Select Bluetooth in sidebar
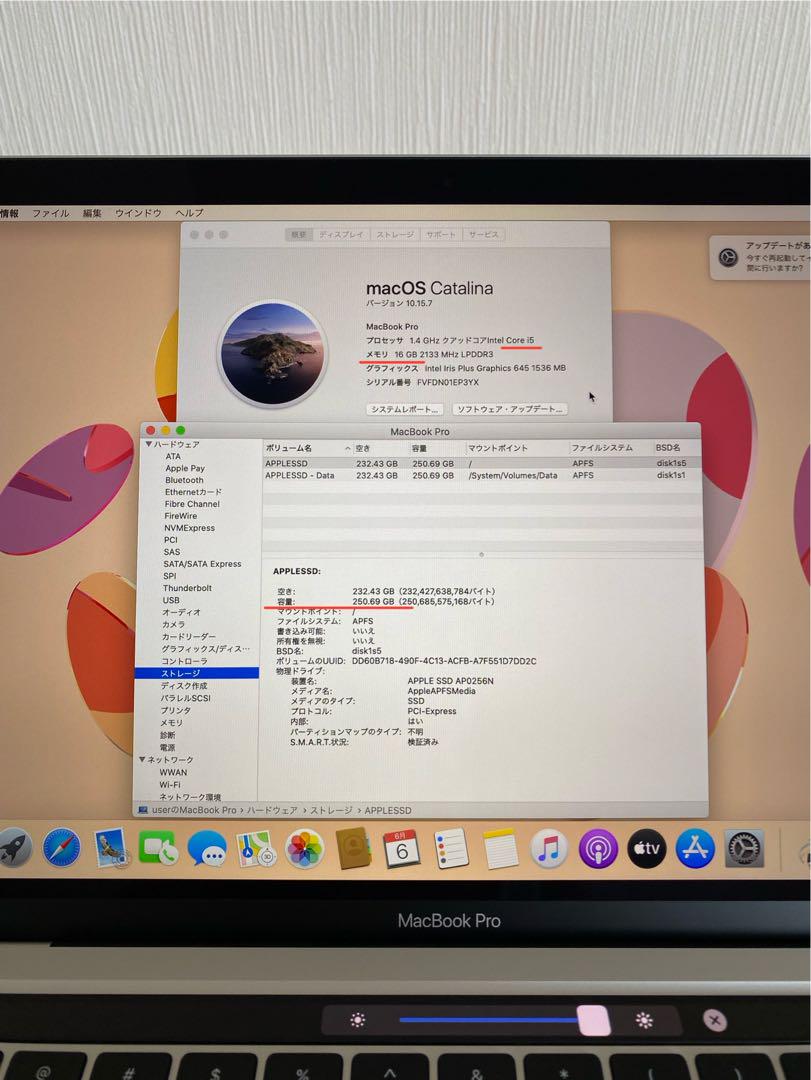The image size is (811, 1080). (184, 480)
